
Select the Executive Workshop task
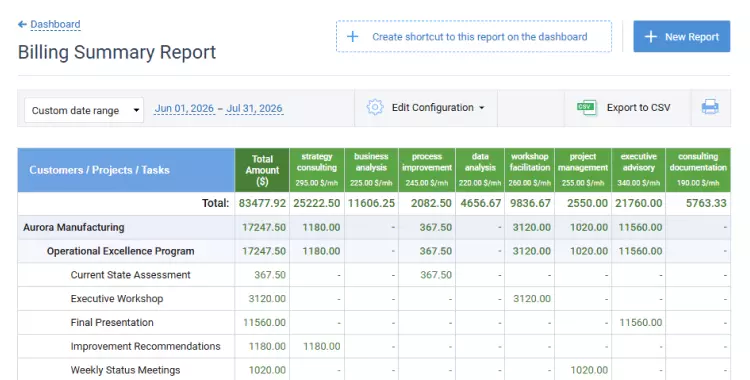(x=117, y=299)
